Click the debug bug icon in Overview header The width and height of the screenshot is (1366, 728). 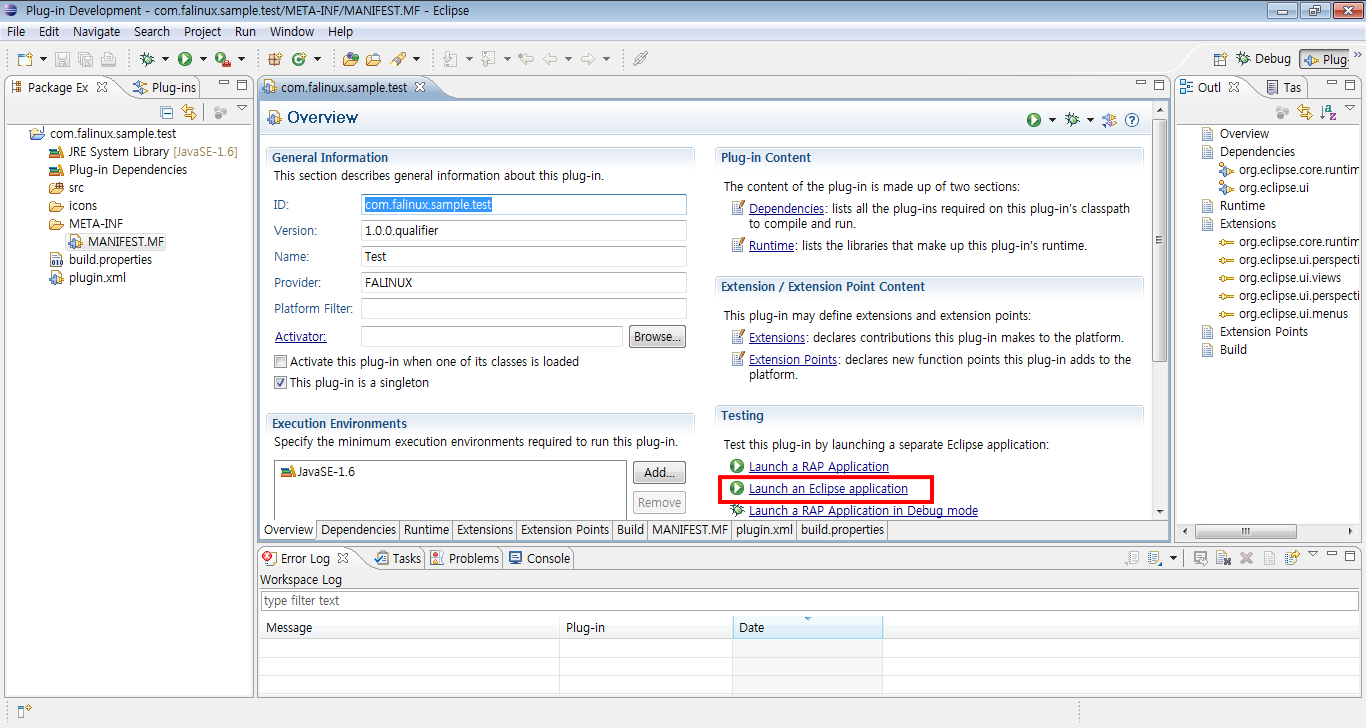pyautogui.click(x=1072, y=120)
